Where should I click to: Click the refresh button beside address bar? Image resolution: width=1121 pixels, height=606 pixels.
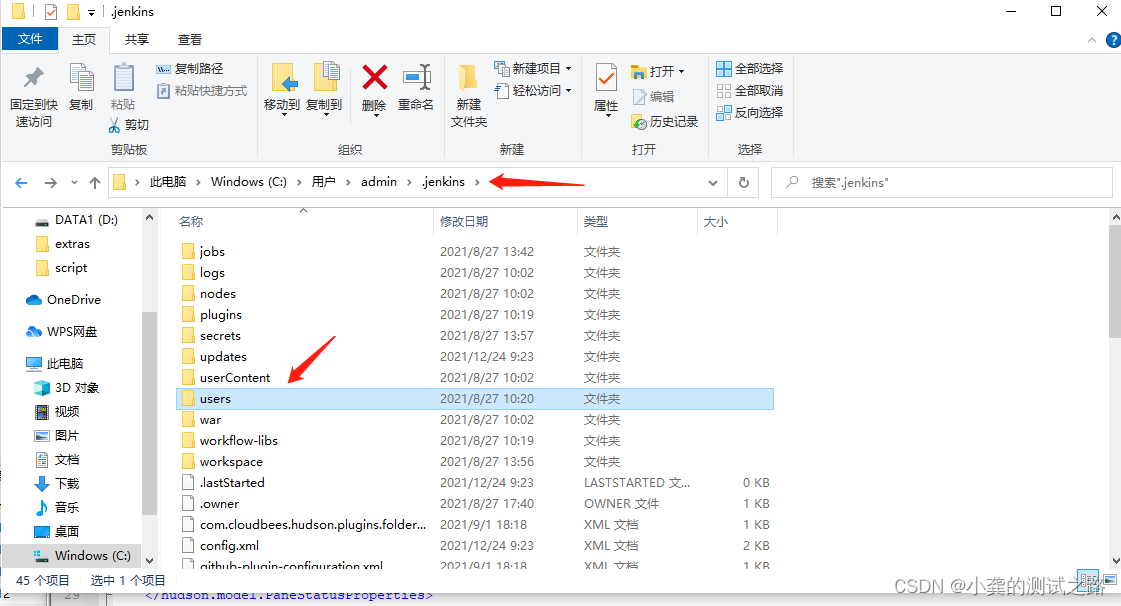tap(744, 182)
